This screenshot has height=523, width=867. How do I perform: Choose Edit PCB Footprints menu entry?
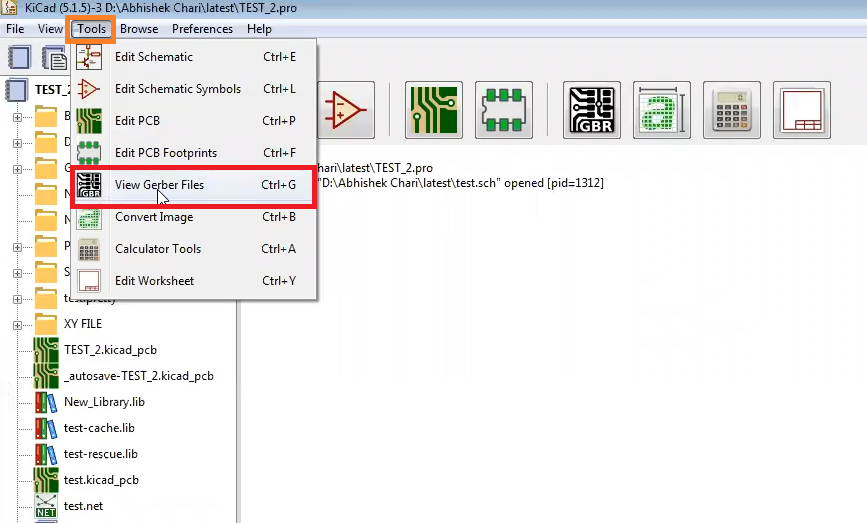click(194, 153)
